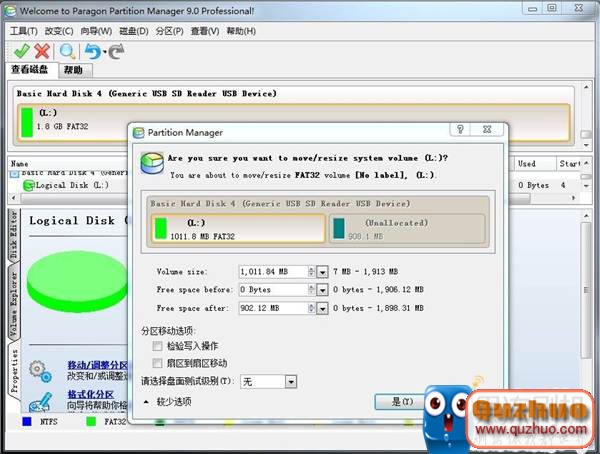Open the 帮助(H) menu
Screen dimensions: 600x454
[x=241, y=31]
